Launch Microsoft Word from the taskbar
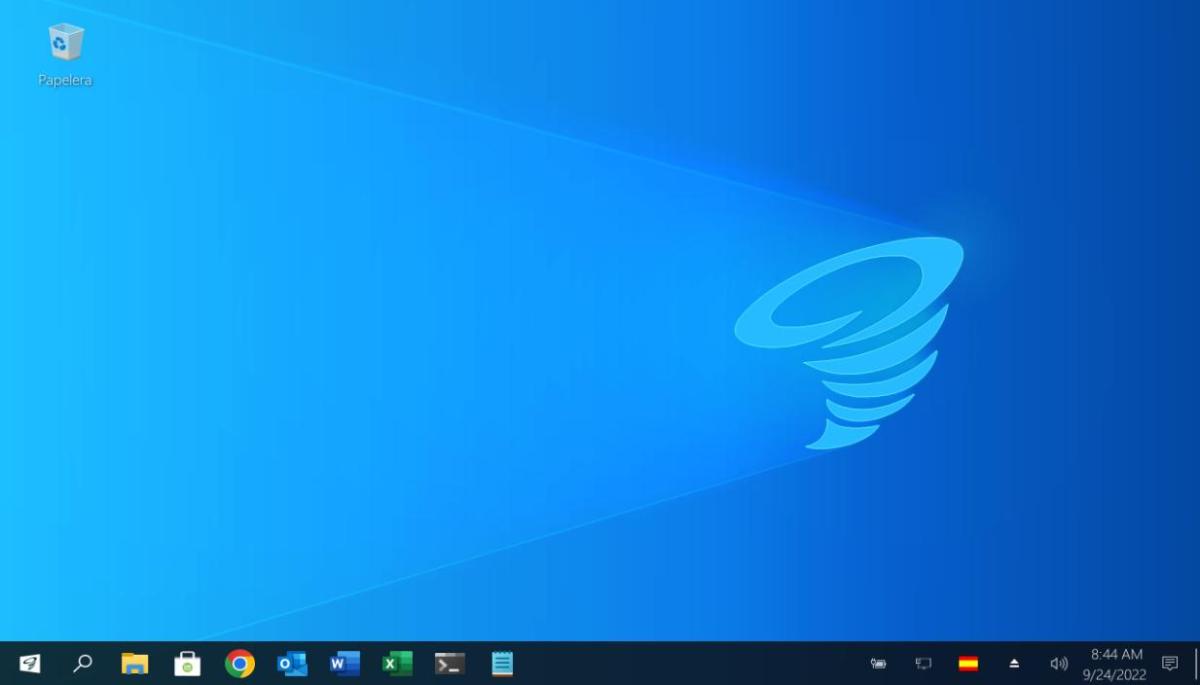Image resolution: width=1200 pixels, height=685 pixels. (x=345, y=663)
